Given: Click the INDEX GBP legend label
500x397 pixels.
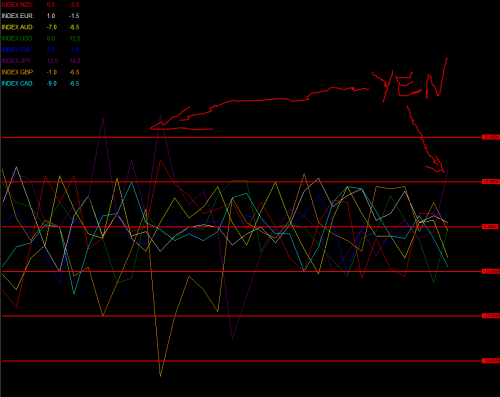Looking at the screenshot, I should click(x=17, y=72).
